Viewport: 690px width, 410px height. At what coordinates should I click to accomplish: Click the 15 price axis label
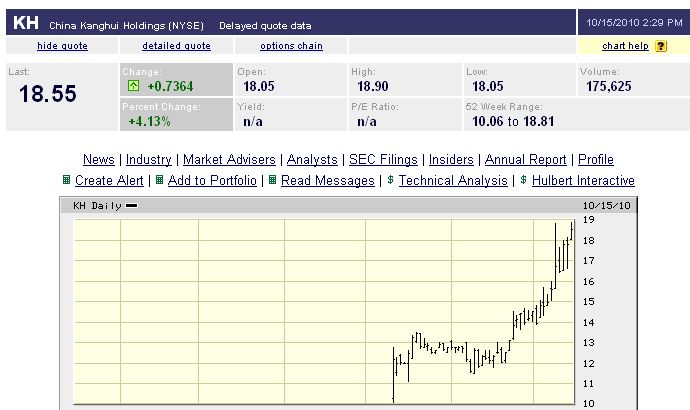pos(589,302)
